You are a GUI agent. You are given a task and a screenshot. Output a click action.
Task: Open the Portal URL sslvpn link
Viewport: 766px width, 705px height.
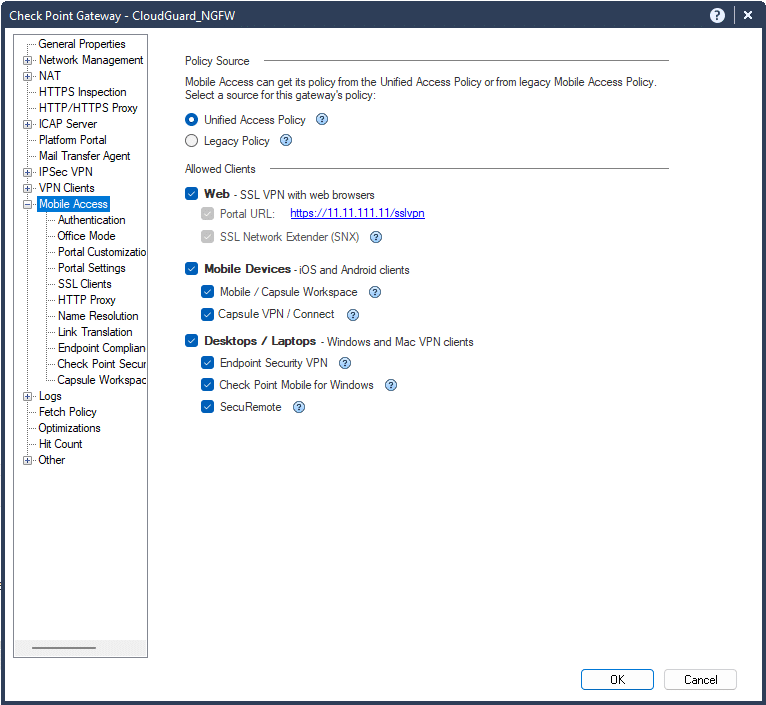coord(357,213)
